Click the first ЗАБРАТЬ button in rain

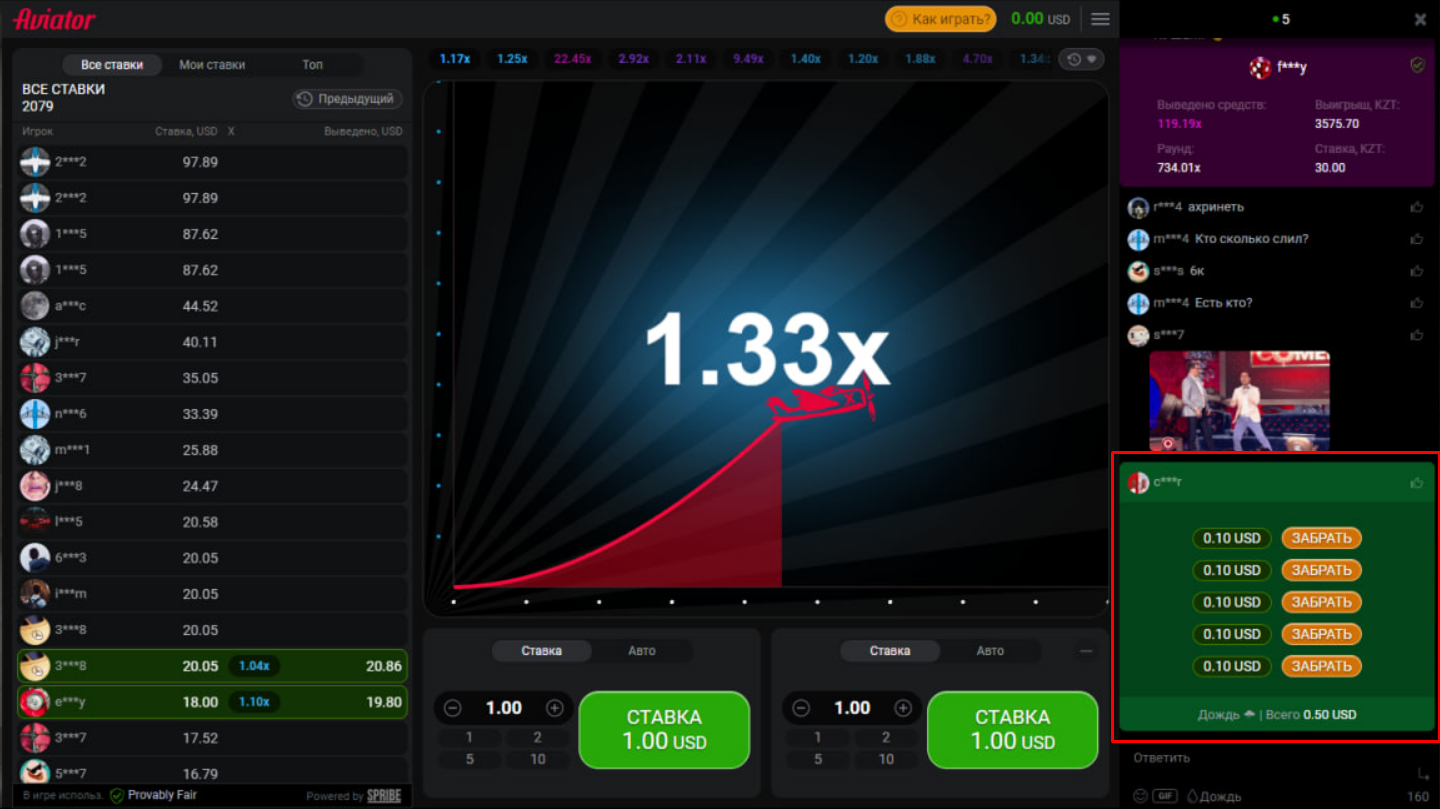(1321, 538)
